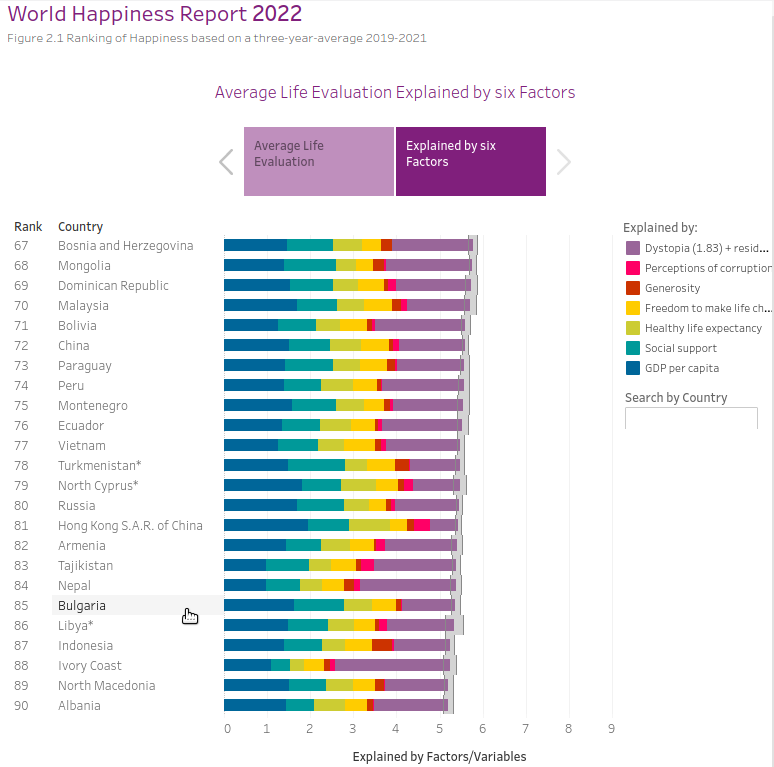Click the teal Social support segment for Turkmenistan*

coord(316,465)
